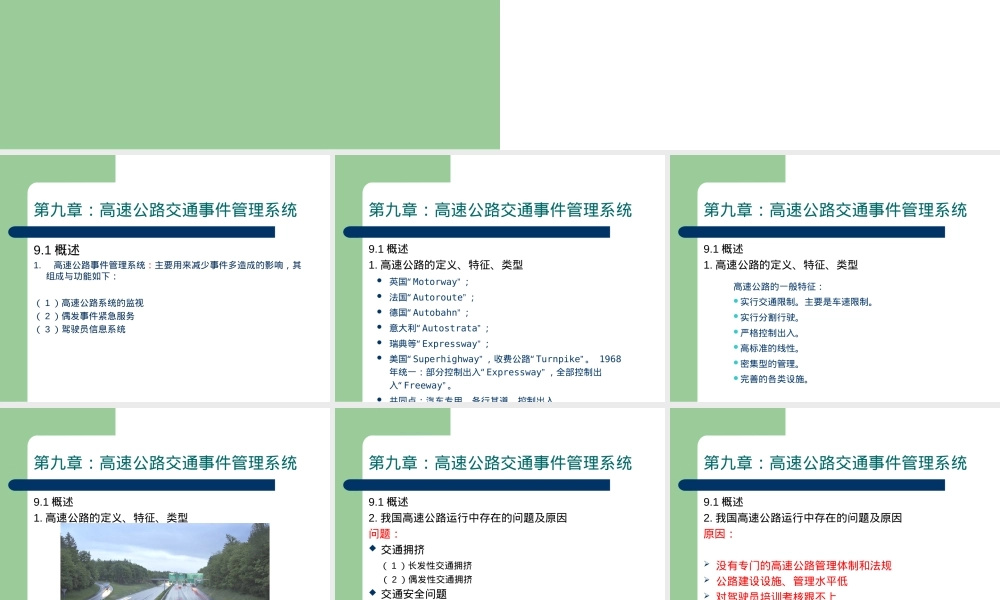This screenshot has height=600, width=1000.
Task: Click the line （3）驾驶员信息系统
Action: [x=80, y=329]
